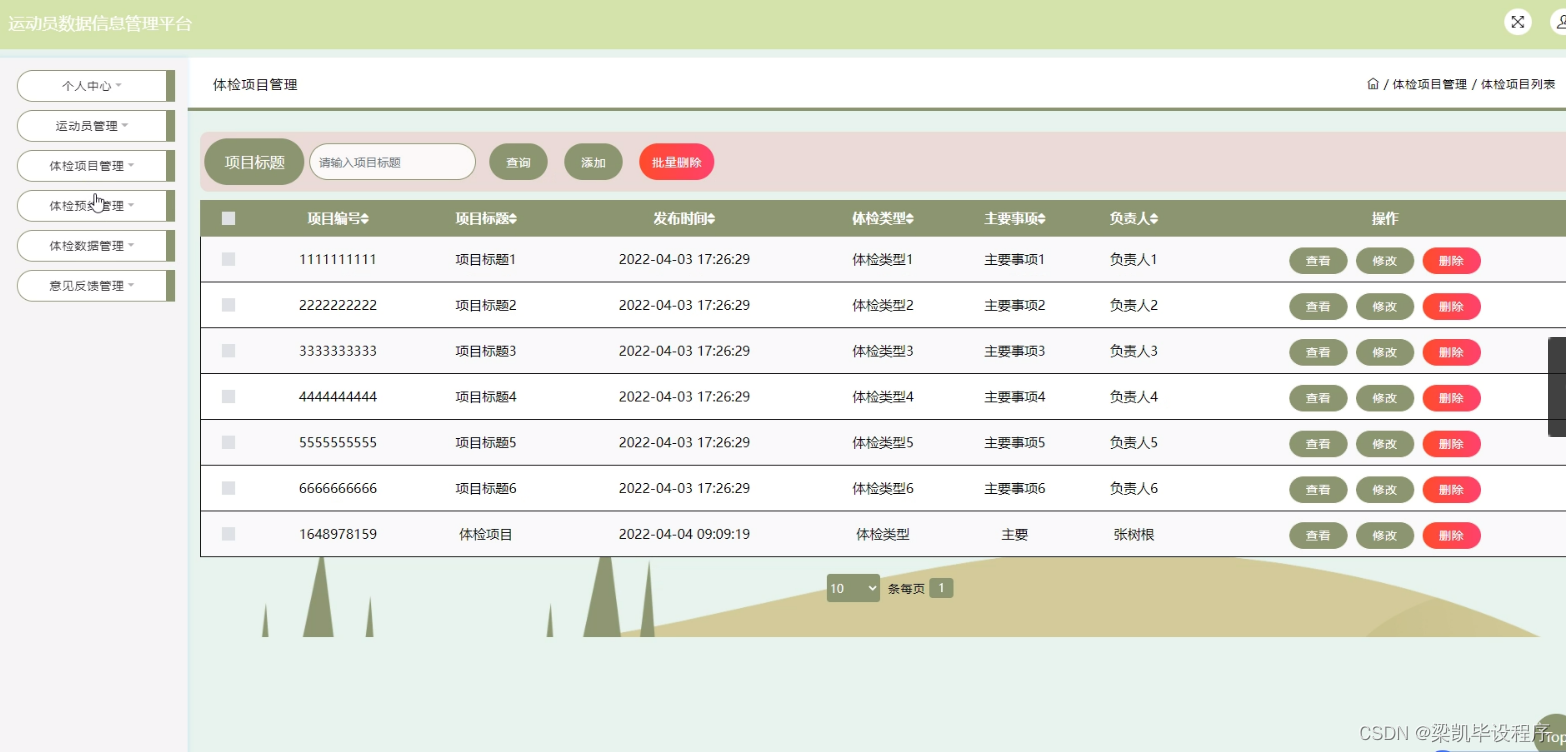
Task: Click the red 批量删除 button
Action: [677, 162]
